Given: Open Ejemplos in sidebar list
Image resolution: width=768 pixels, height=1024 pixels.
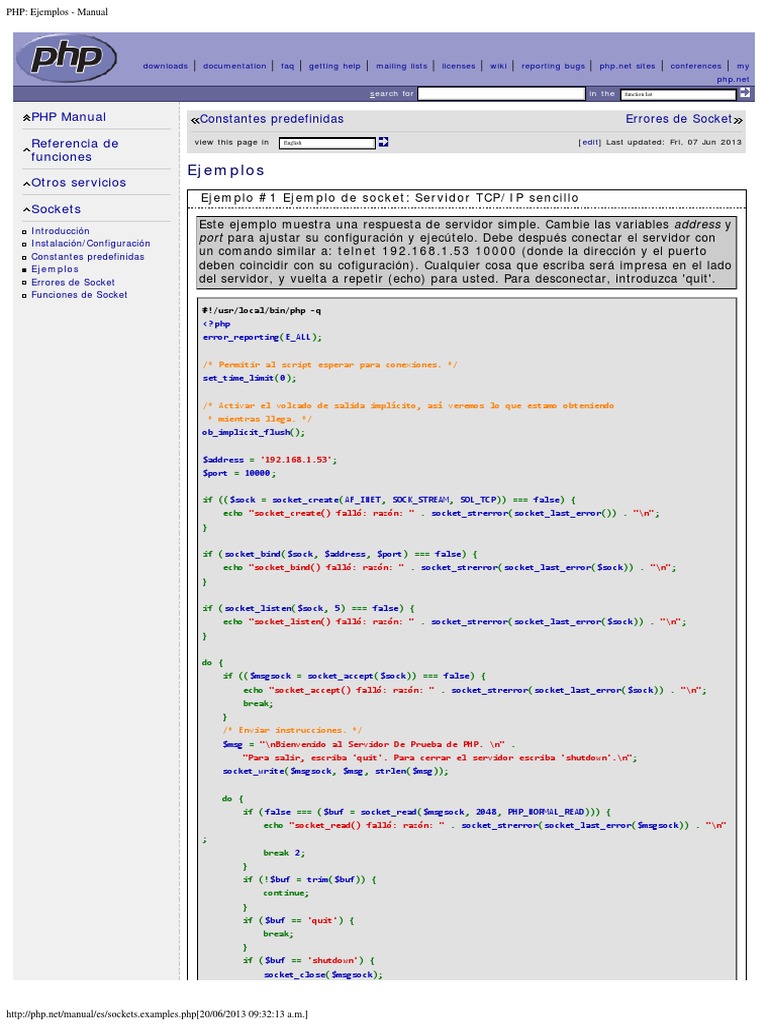Looking at the screenshot, I should pyautogui.click(x=55, y=269).
